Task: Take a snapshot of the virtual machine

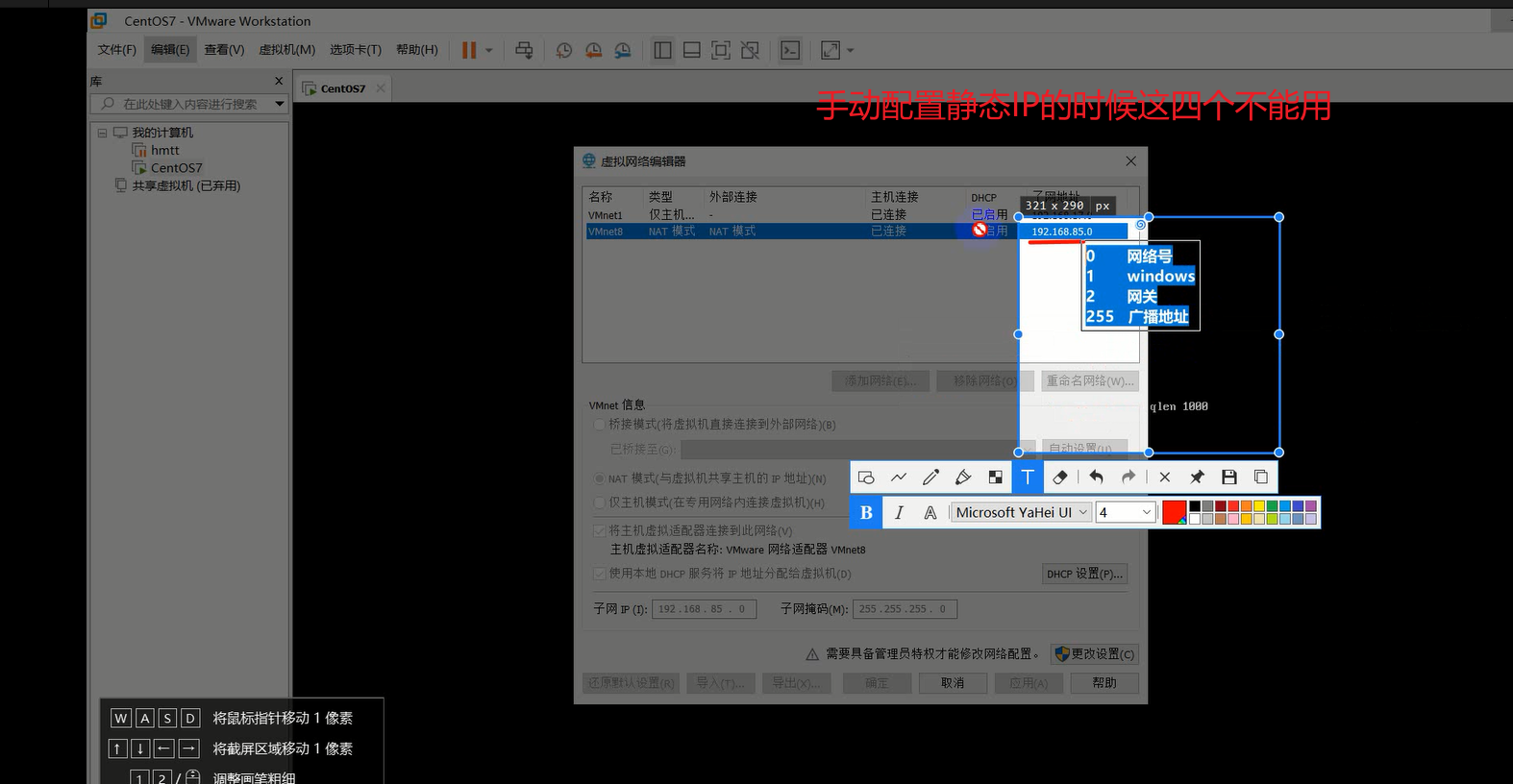Action: click(x=564, y=50)
